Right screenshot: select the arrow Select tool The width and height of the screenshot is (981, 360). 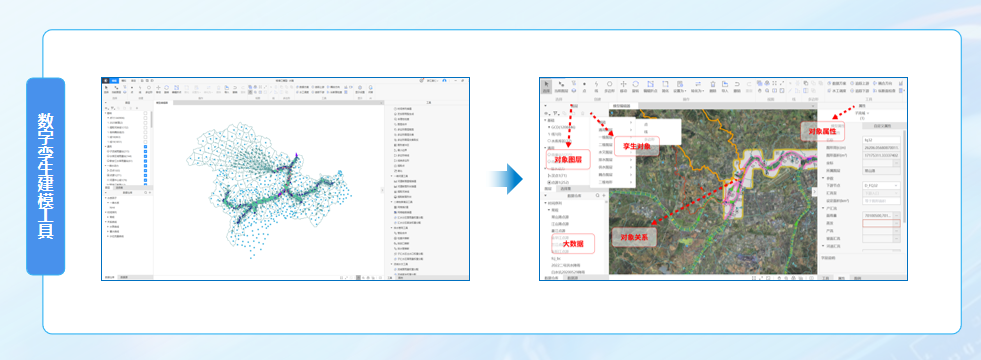click(546, 86)
